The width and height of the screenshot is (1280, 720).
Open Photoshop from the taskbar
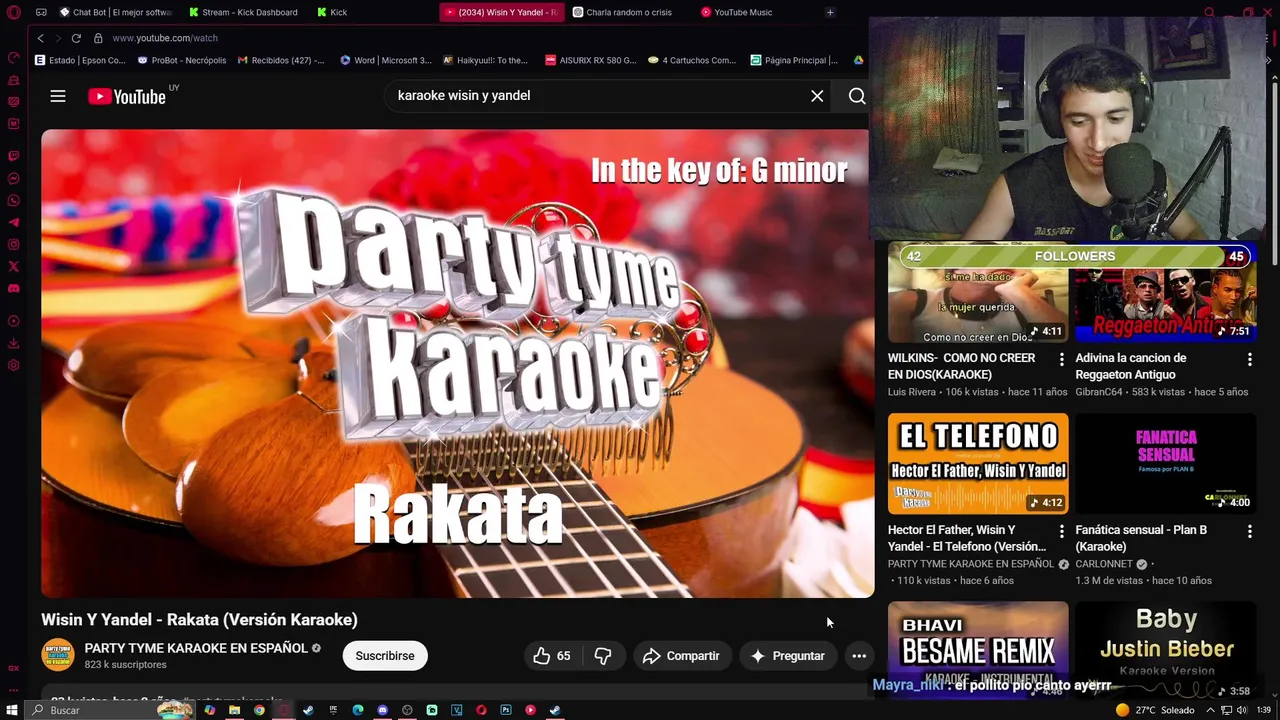pos(506,710)
